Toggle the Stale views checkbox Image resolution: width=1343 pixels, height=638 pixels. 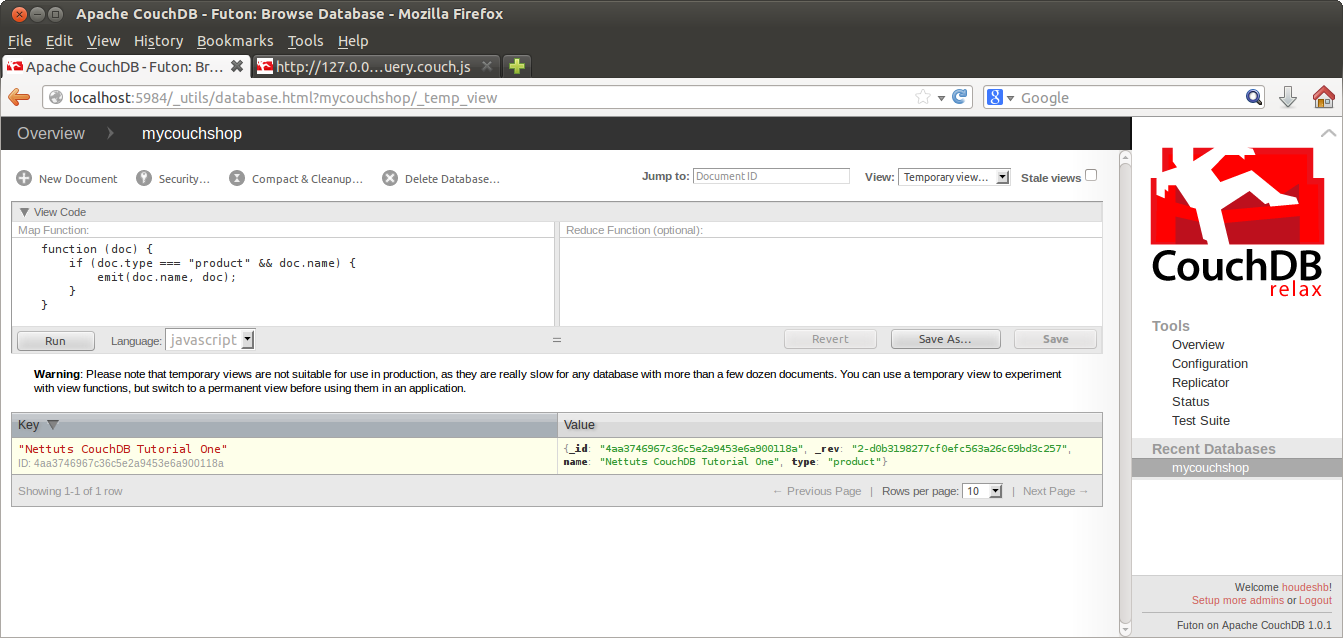pos(1091,175)
